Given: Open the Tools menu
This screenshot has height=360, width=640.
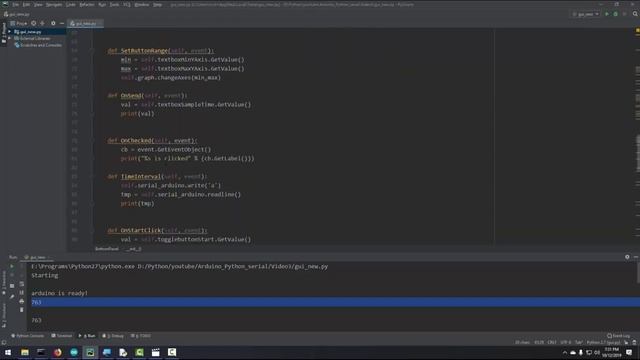Looking at the screenshot, I should (x=114, y=4).
